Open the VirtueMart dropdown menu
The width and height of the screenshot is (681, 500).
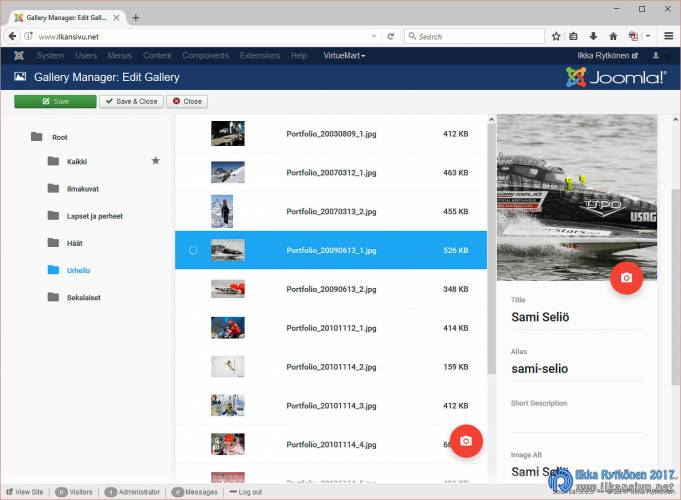(344, 56)
